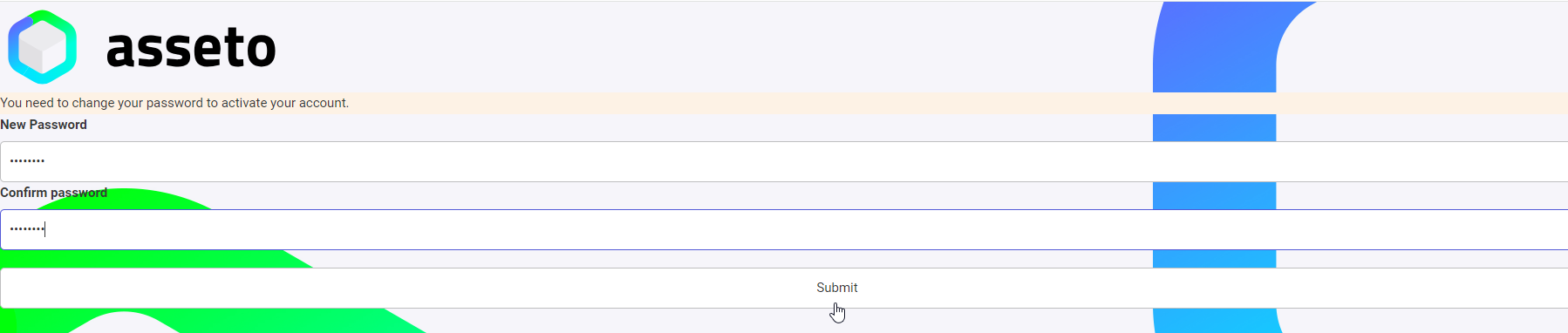
Task: Click the masked dots in New Password
Action: click(27, 161)
